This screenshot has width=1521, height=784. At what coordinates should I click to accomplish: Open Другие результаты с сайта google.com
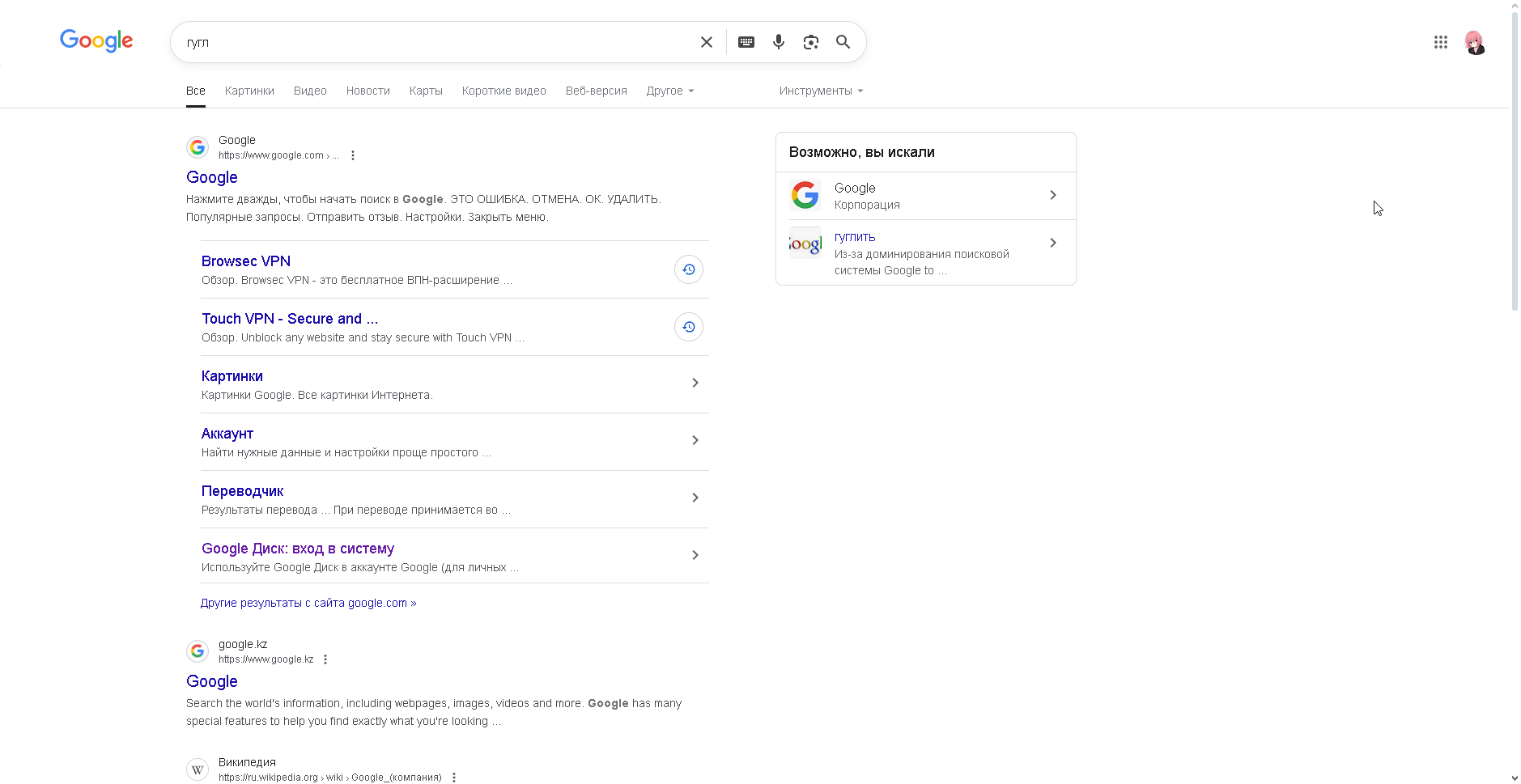(x=308, y=603)
